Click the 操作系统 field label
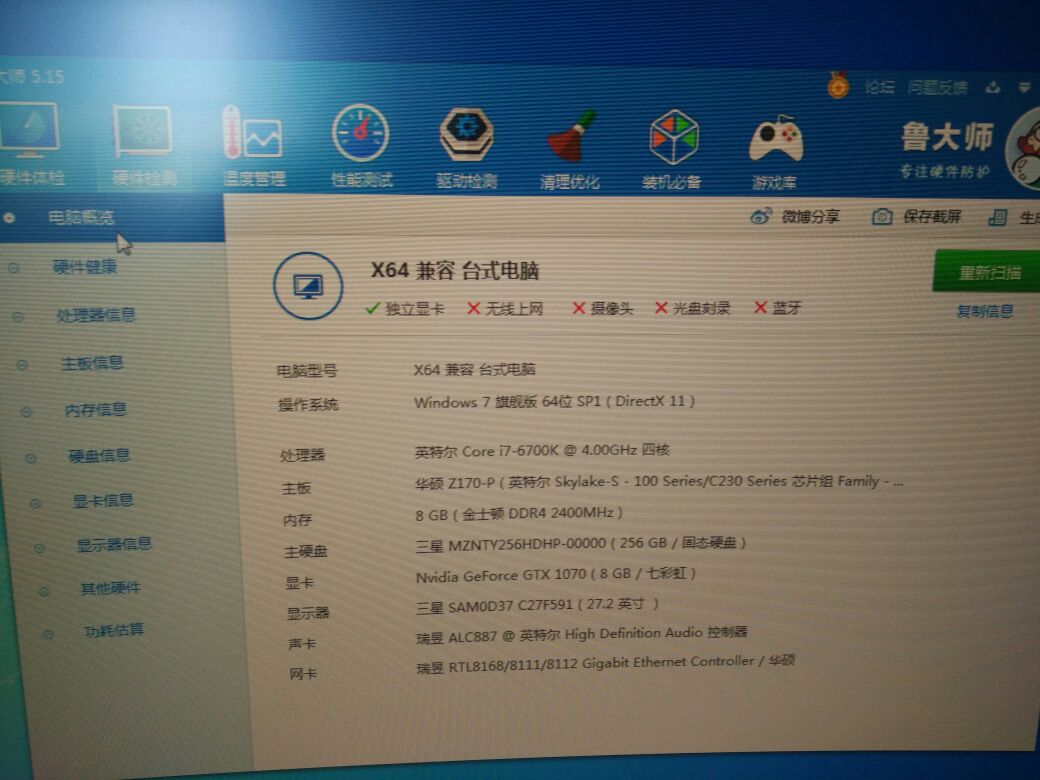Viewport: 1040px width, 780px height. click(308, 404)
